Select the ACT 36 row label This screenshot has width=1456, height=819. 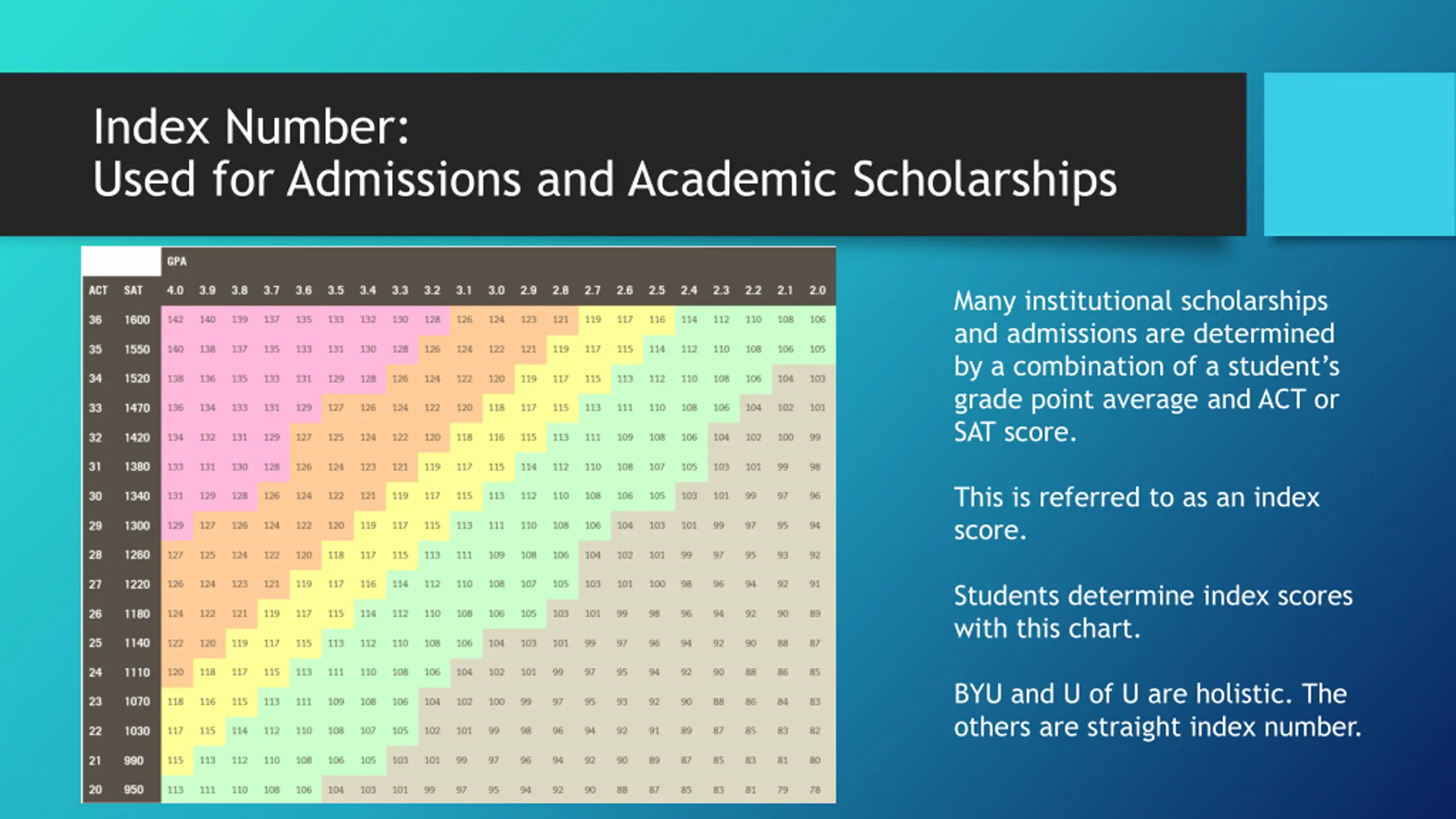(95, 320)
